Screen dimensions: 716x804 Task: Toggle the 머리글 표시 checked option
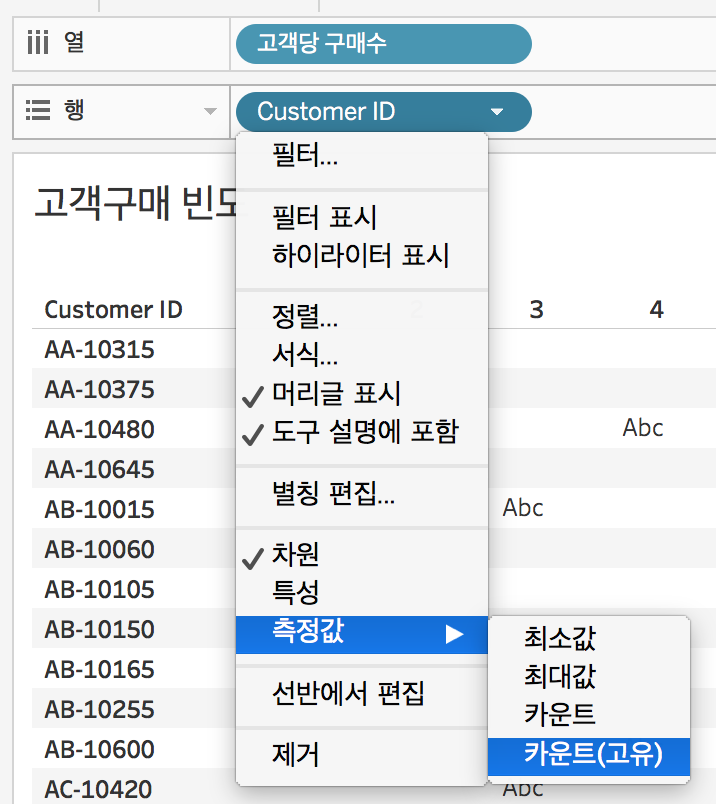[x=362, y=393]
